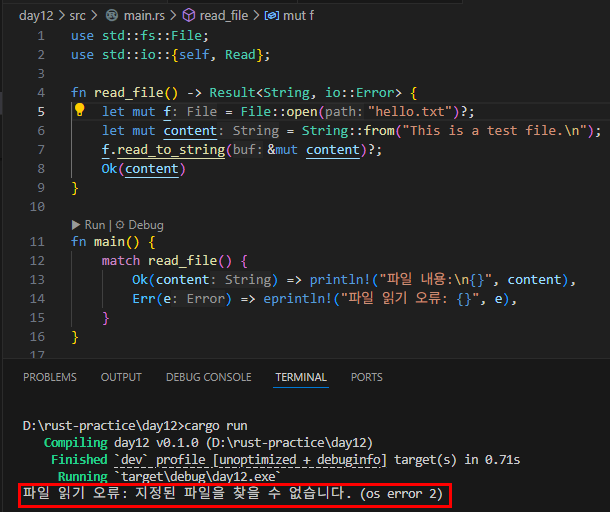The height and width of the screenshot is (512, 610).
Task: Click Running target\debug\day12.exe terminal line
Action: click(169, 477)
